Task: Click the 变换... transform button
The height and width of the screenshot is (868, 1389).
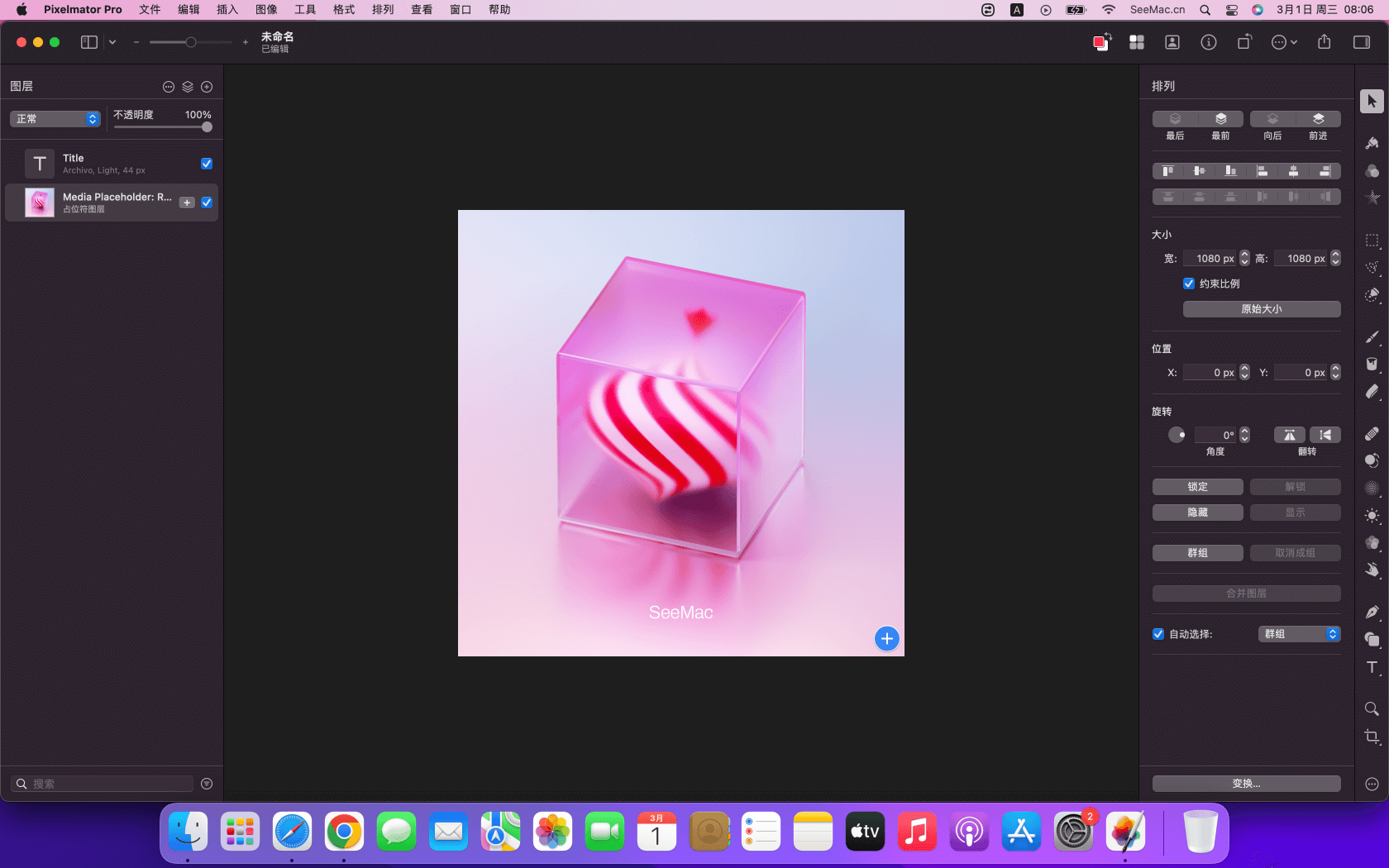Action: (x=1247, y=784)
